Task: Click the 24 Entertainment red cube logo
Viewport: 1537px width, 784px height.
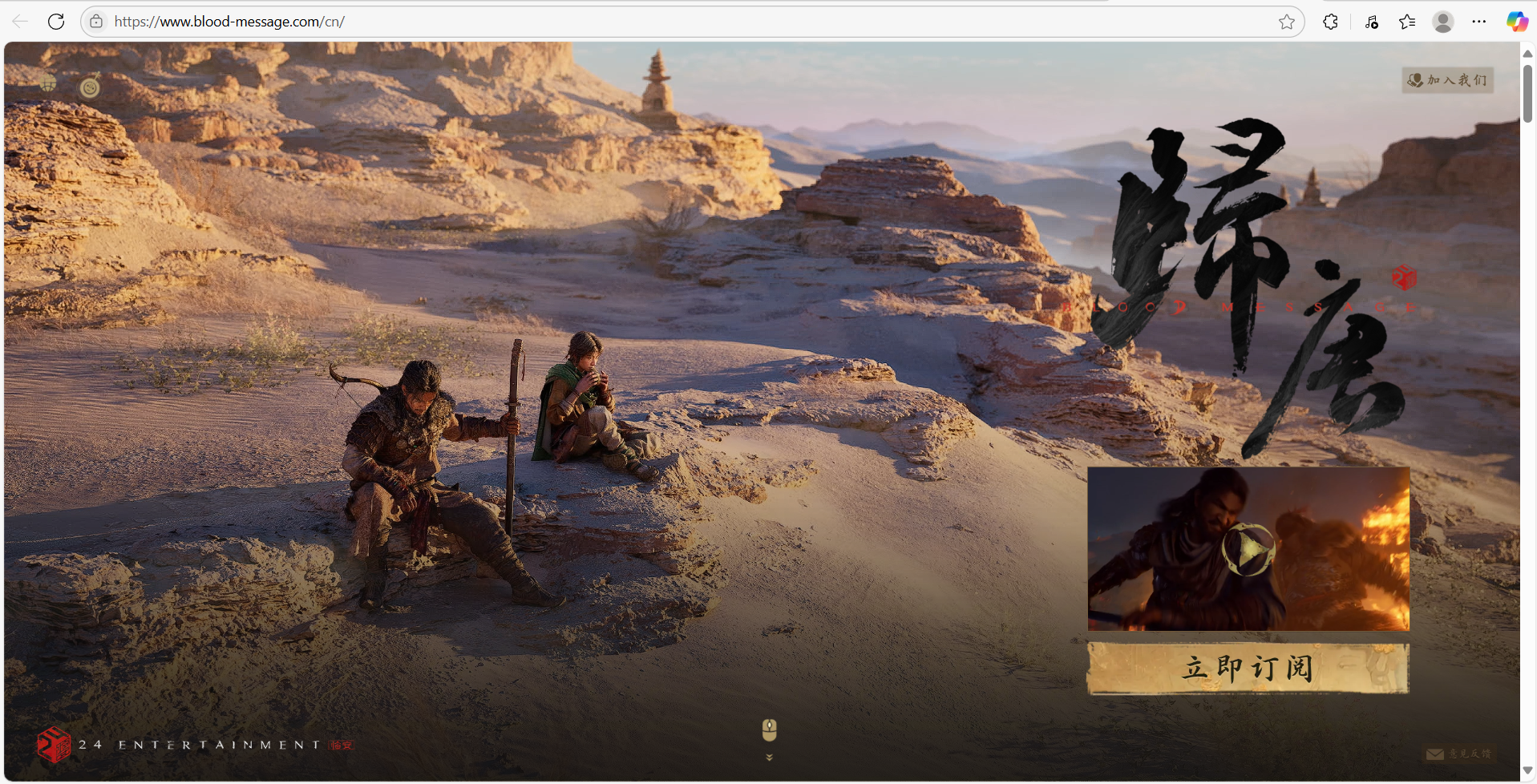Action: 54,745
